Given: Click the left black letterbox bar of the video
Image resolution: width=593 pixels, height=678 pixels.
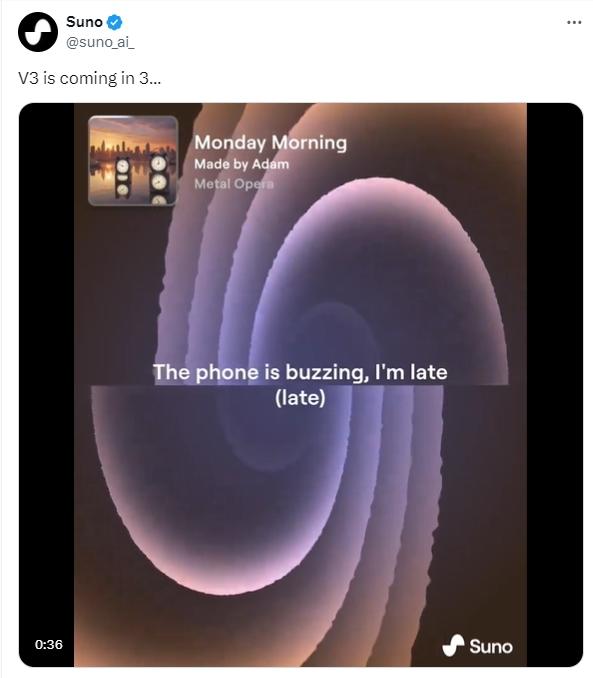Looking at the screenshot, I should coord(47,385).
